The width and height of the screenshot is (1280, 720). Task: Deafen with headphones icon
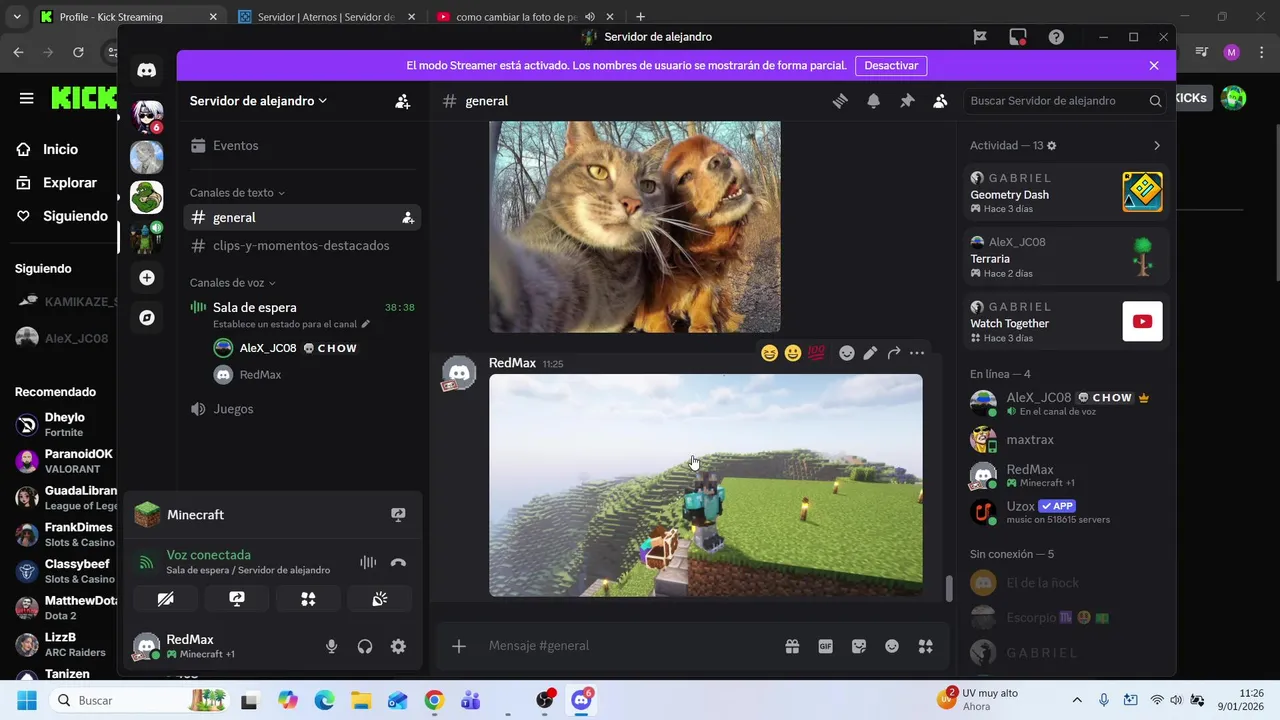[x=365, y=646]
